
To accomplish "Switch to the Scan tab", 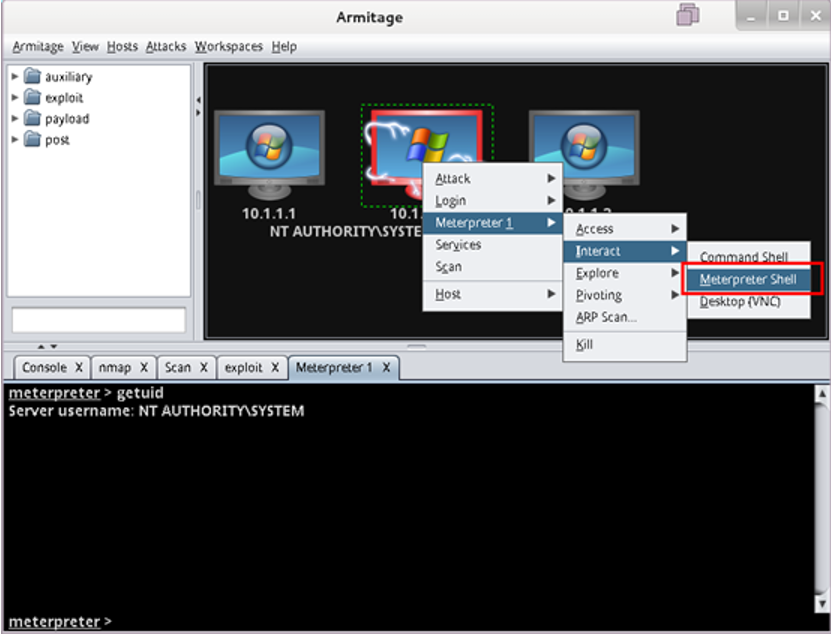I will (178, 367).
